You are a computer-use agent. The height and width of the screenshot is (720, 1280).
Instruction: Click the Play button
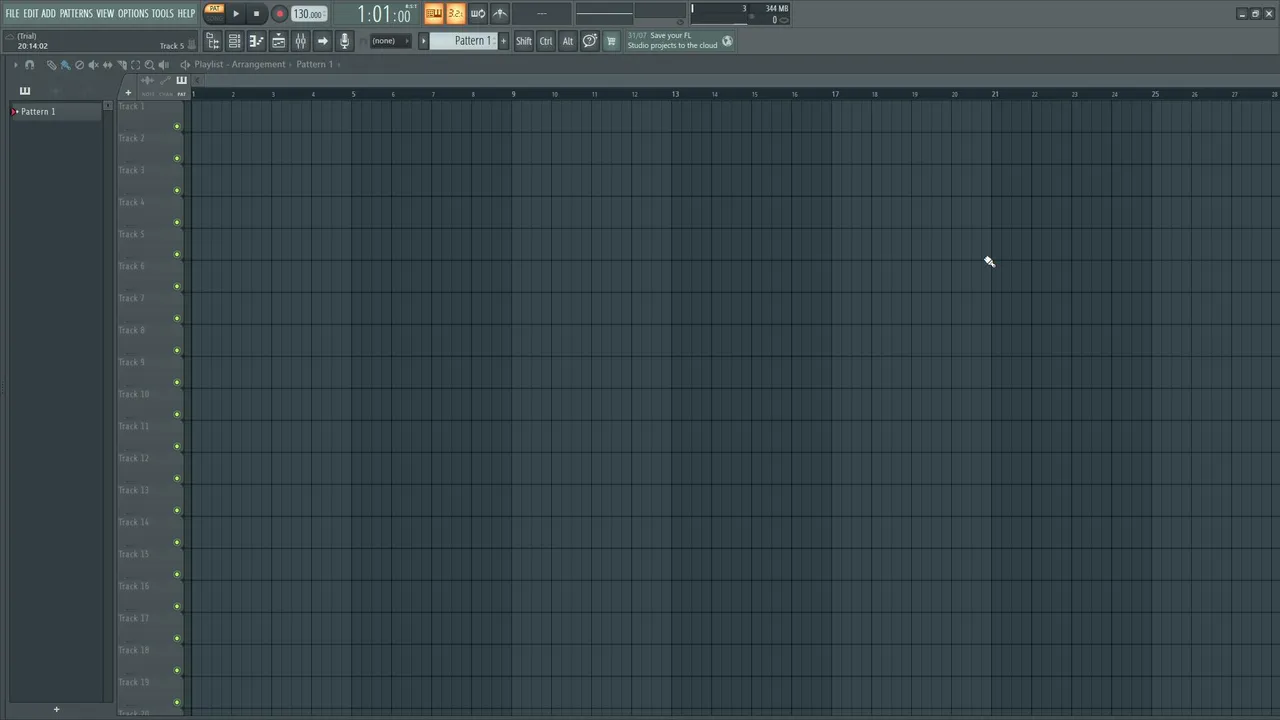[236, 14]
